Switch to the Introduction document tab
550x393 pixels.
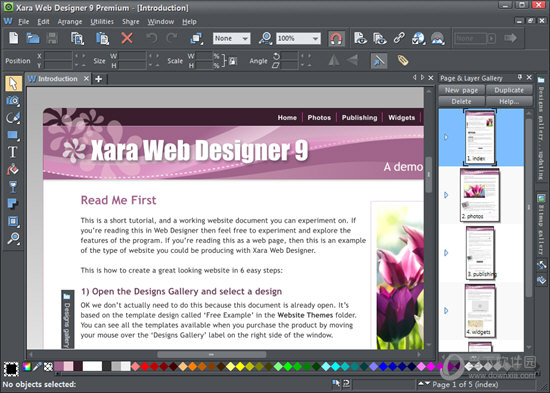coord(58,79)
